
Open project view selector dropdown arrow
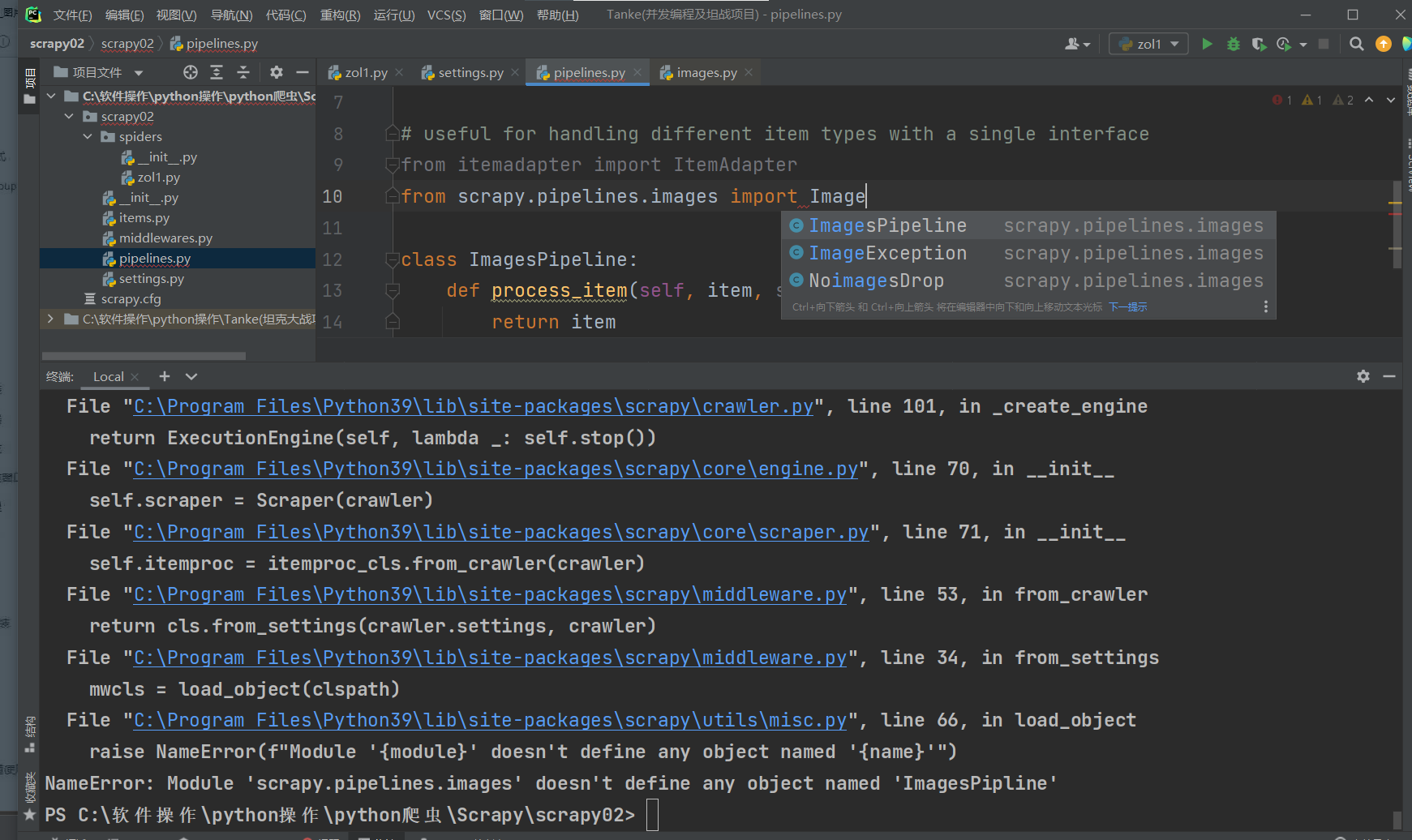[139, 73]
